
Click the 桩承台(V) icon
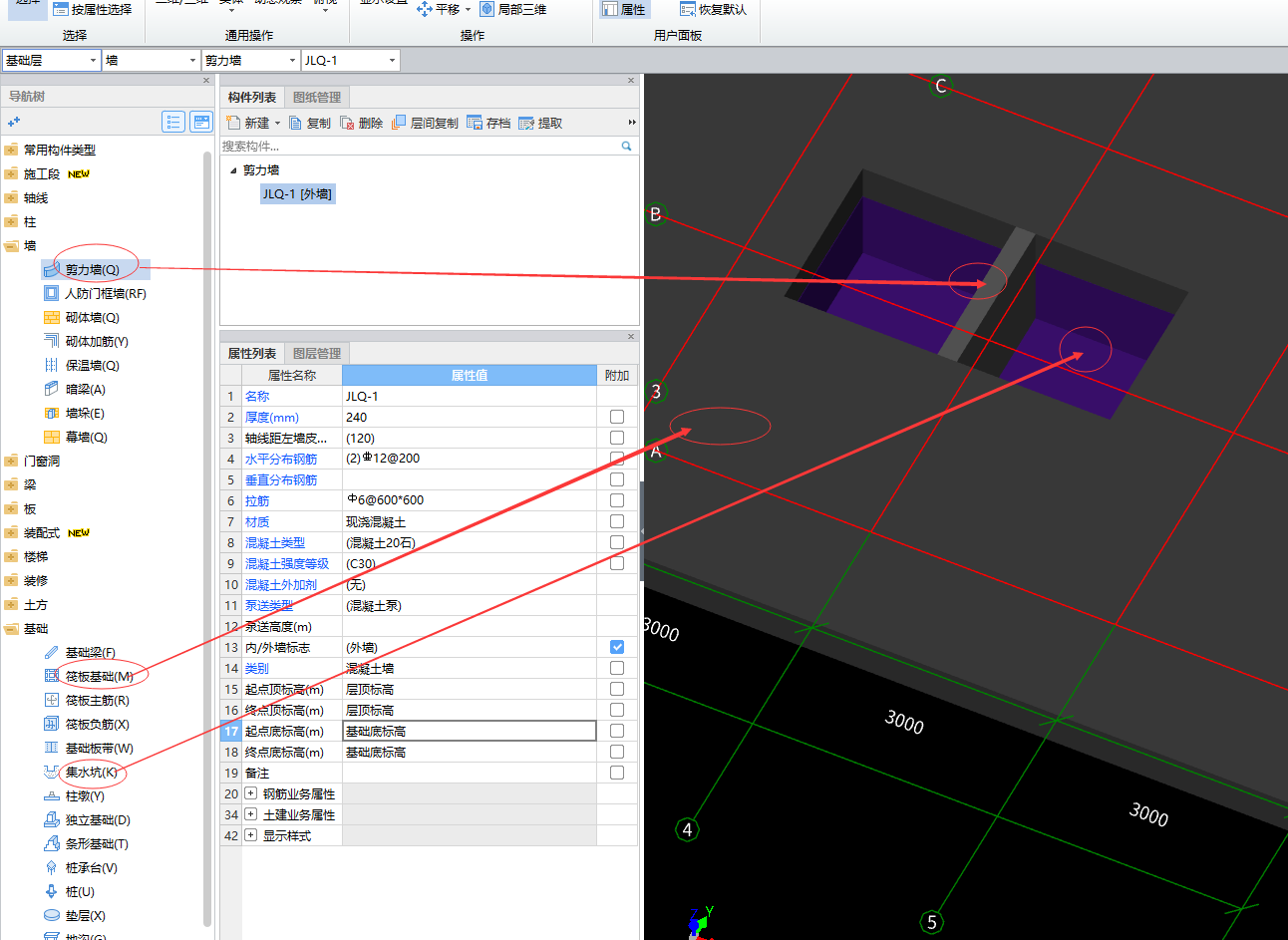pos(52,867)
